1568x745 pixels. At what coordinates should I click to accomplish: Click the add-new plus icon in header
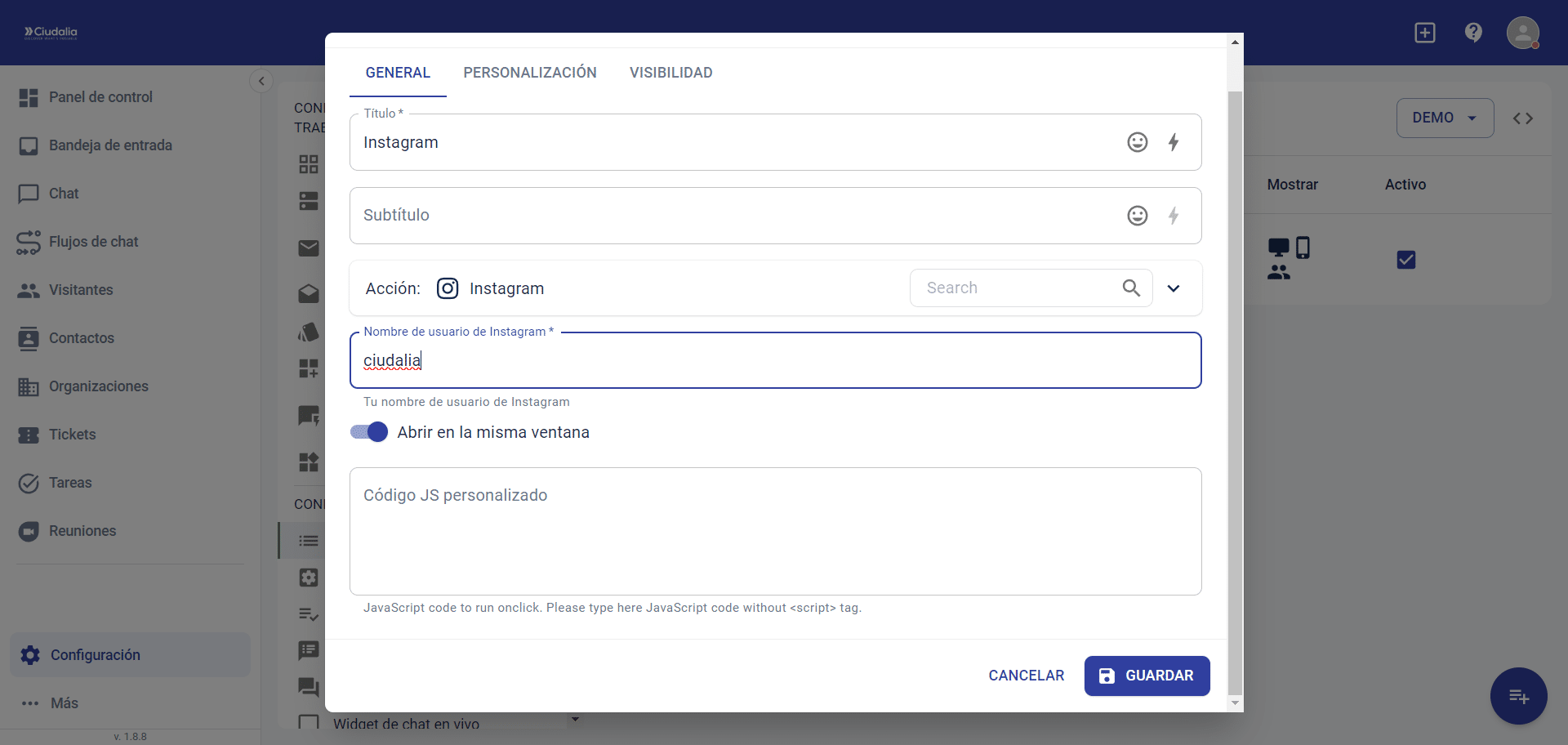click(1424, 33)
